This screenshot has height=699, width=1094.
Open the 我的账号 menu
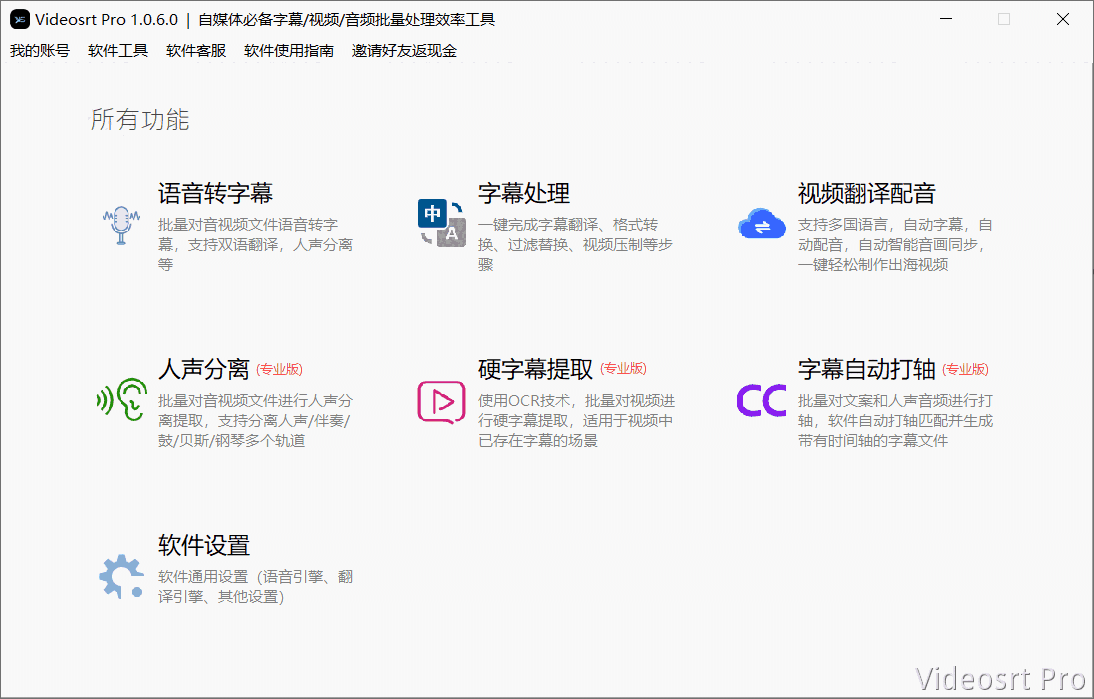pyautogui.click(x=40, y=50)
